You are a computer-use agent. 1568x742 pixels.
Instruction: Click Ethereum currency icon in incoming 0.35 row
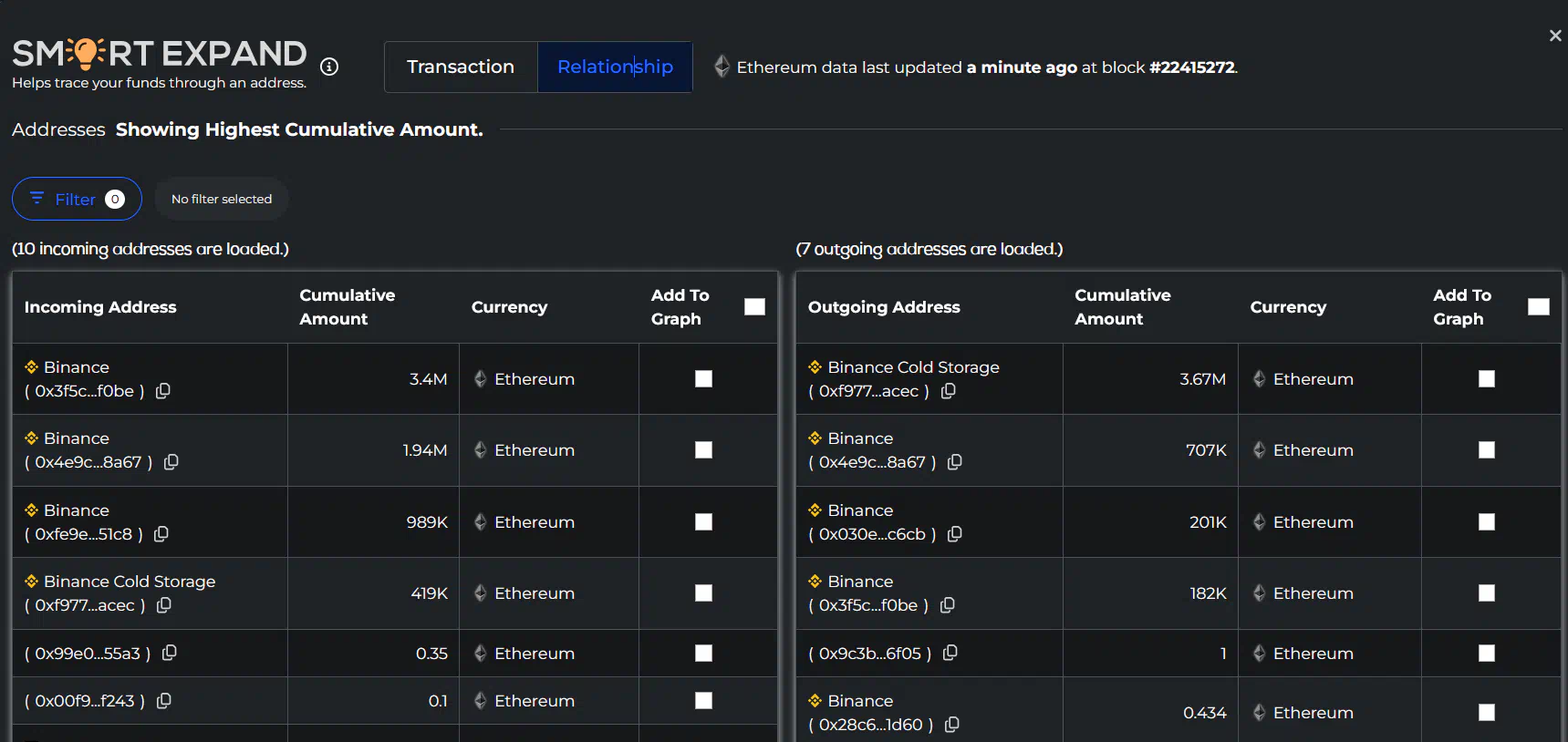point(481,653)
